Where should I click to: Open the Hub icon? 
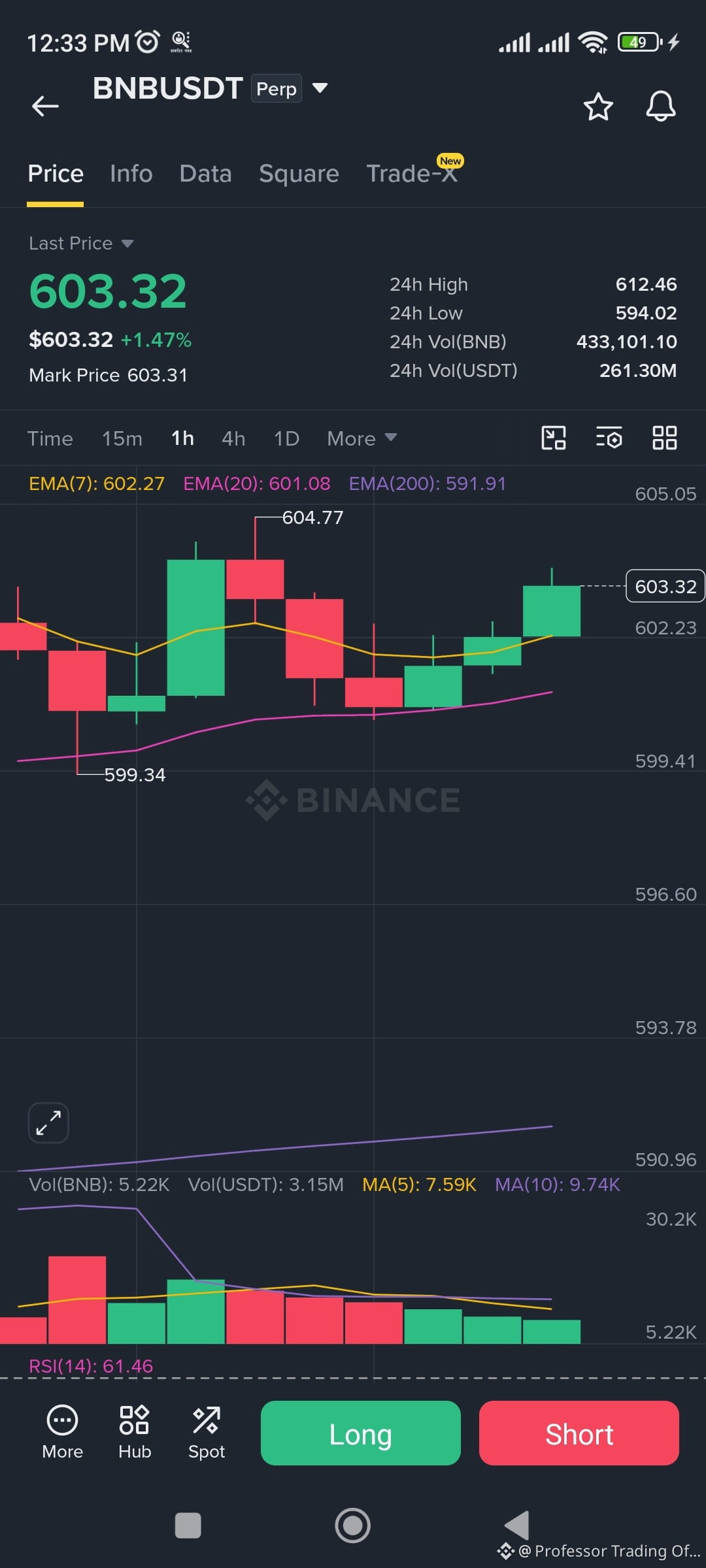coord(135,1433)
